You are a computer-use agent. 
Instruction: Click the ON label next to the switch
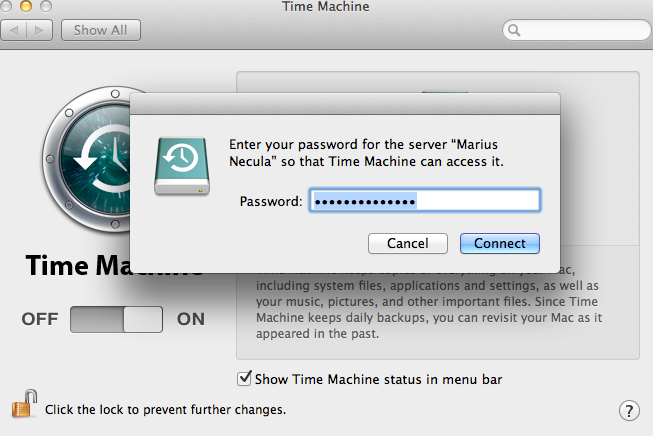click(x=191, y=319)
